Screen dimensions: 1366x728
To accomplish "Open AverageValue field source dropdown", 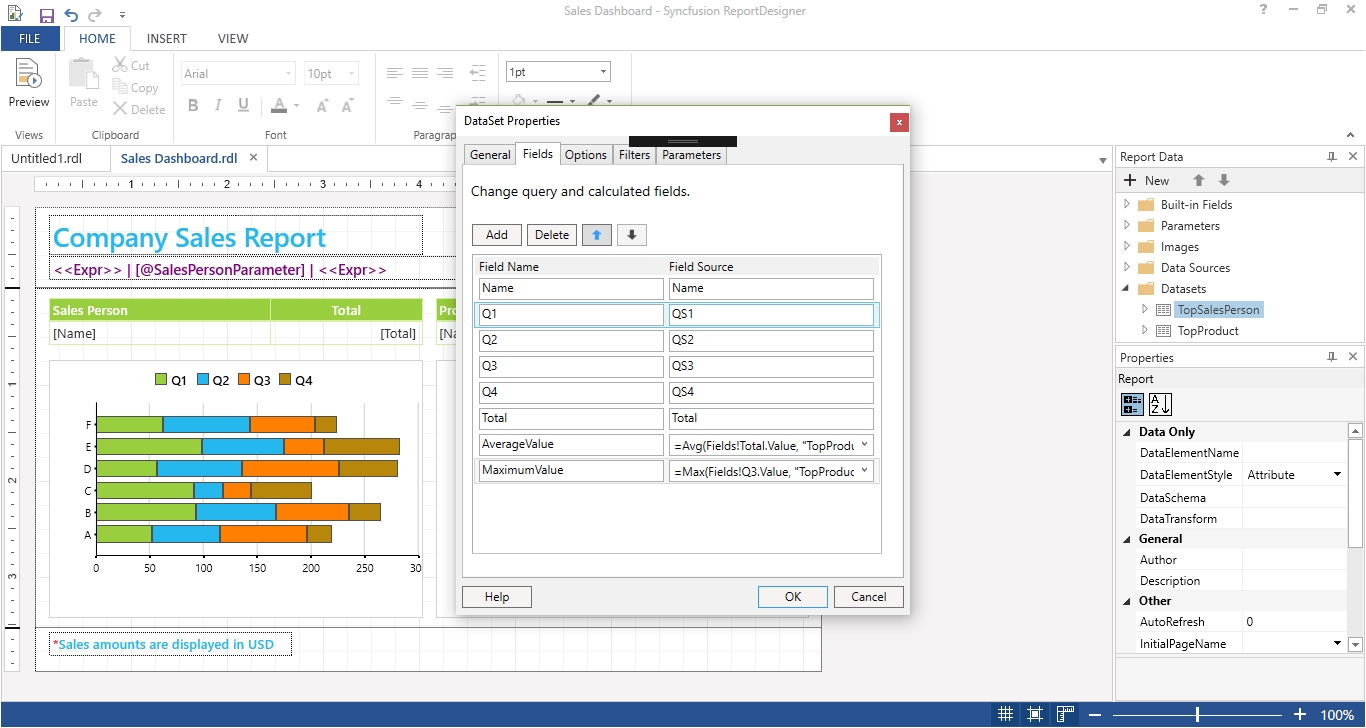I will coord(864,445).
